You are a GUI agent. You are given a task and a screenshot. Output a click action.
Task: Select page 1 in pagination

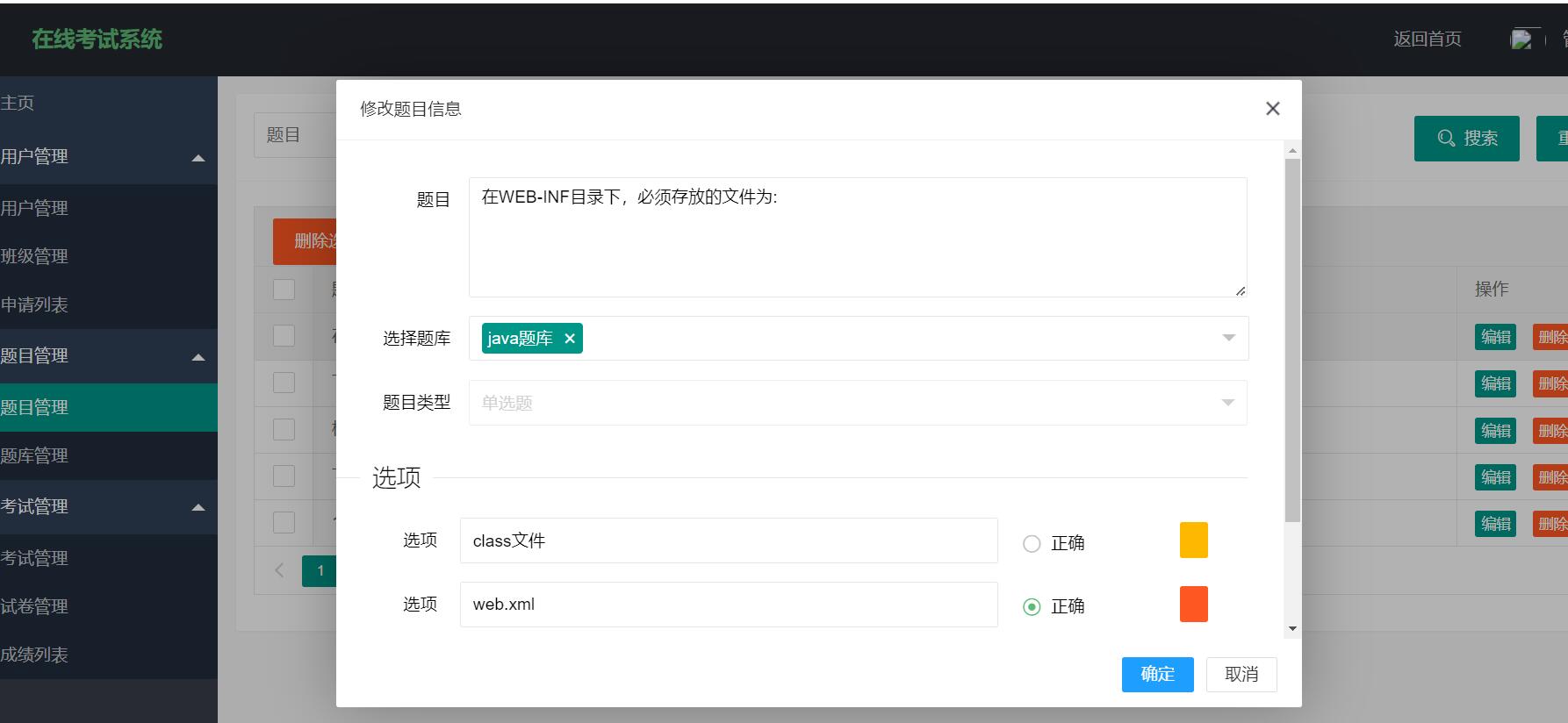(x=320, y=570)
